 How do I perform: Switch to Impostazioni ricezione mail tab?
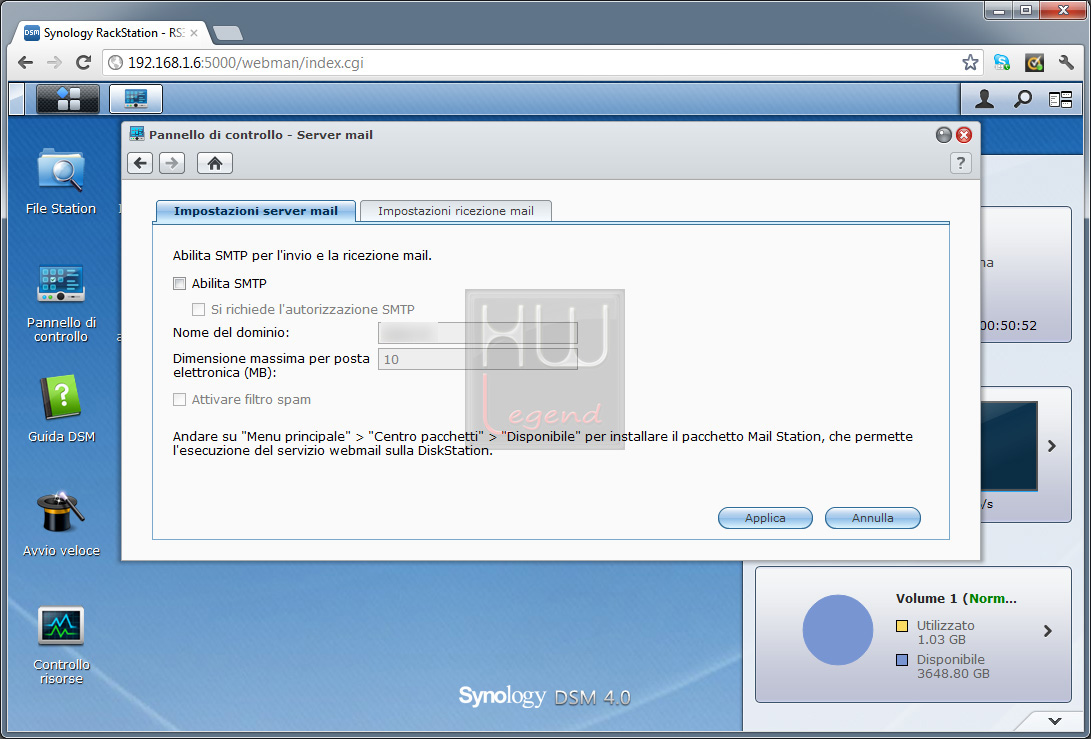tap(456, 211)
